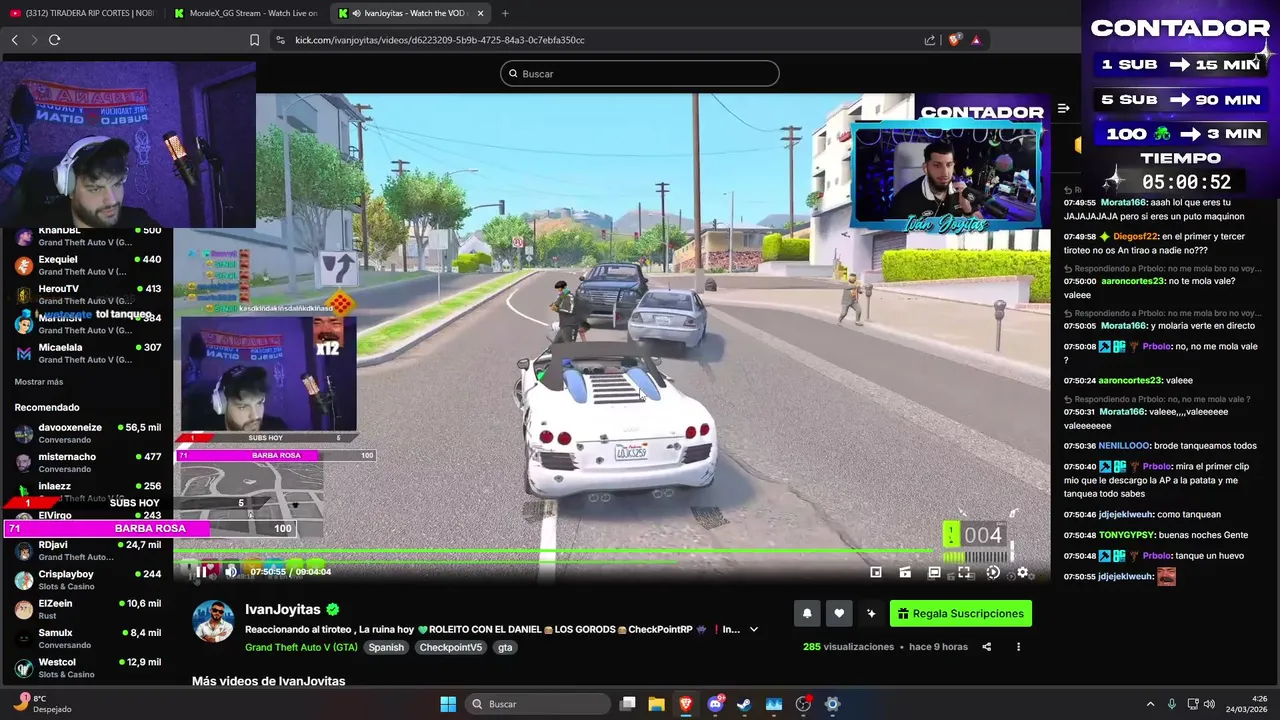
Task: Focus the Kick Buscar search field
Action: [640, 73]
